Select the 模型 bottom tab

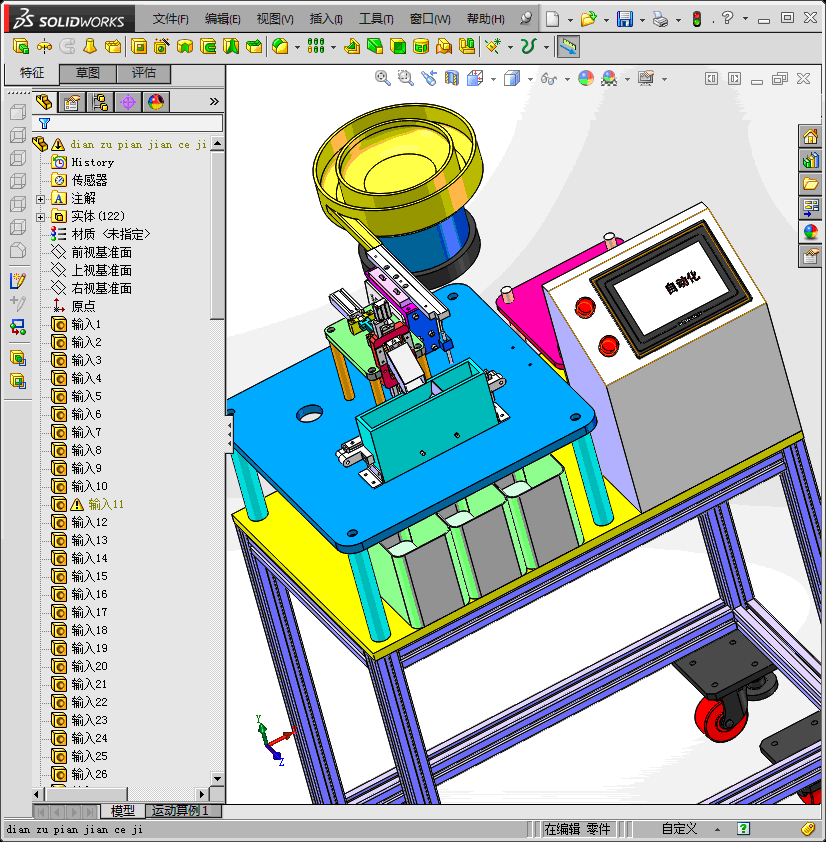coord(122,810)
